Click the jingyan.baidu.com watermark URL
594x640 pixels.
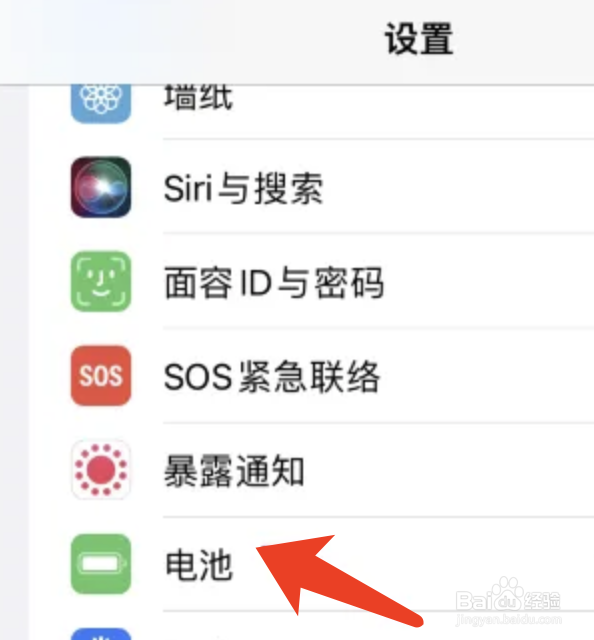pyautogui.click(x=508, y=620)
